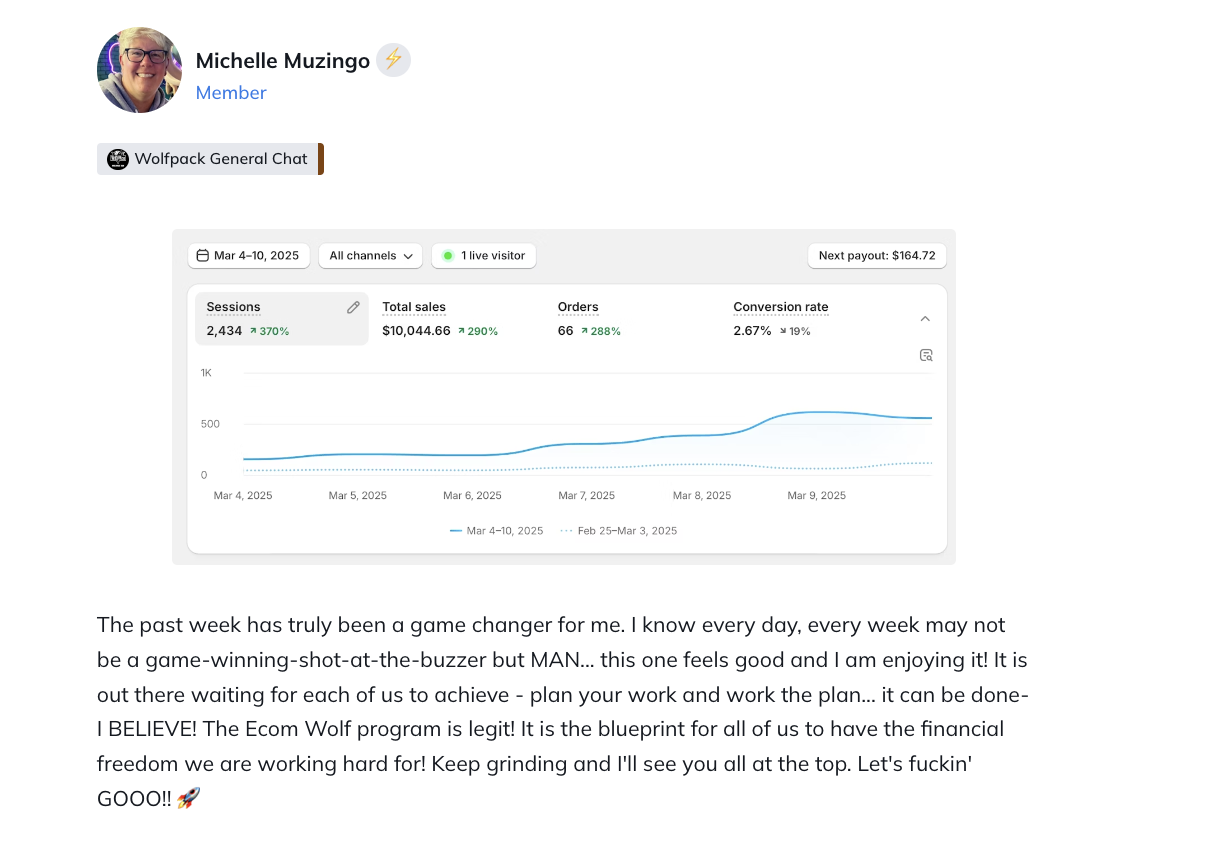Image resolution: width=1228 pixels, height=852 pixels.
Task: Click the green up arrow by 290%
Action: pos(461,331)
